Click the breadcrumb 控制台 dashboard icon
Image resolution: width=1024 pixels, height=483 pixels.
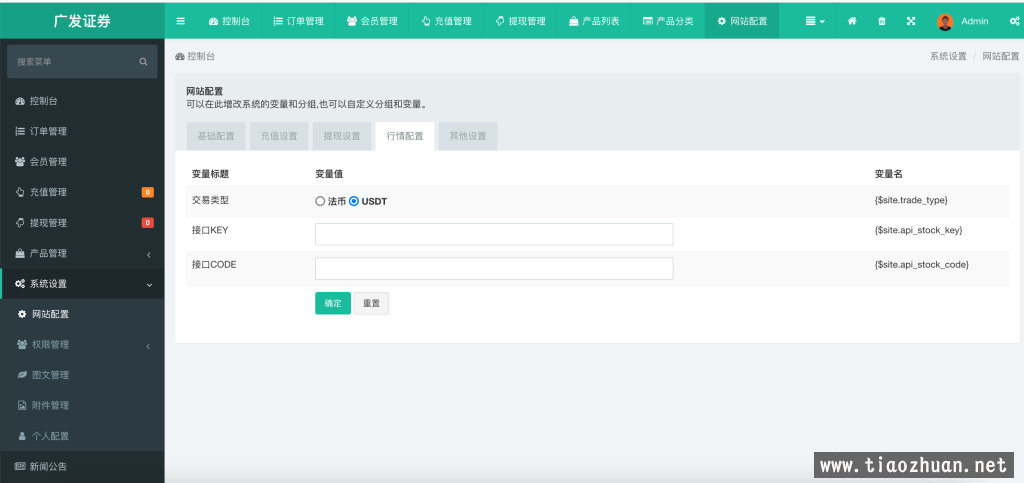tap(180, 57)
